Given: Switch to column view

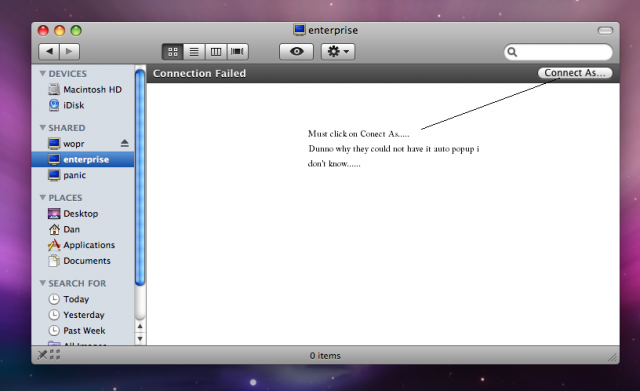Looking at the screenshot, I should click(216, 52).
